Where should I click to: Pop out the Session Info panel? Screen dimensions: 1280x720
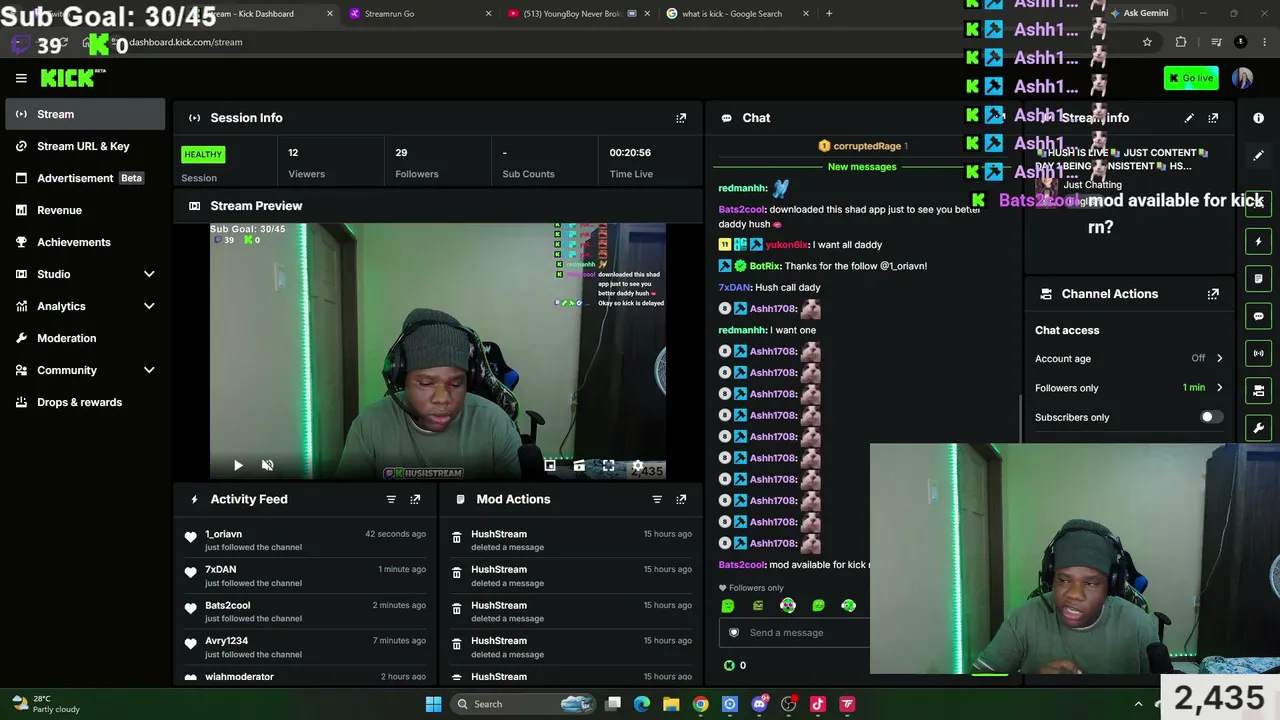pyautogui.click(x=681, y=118)
